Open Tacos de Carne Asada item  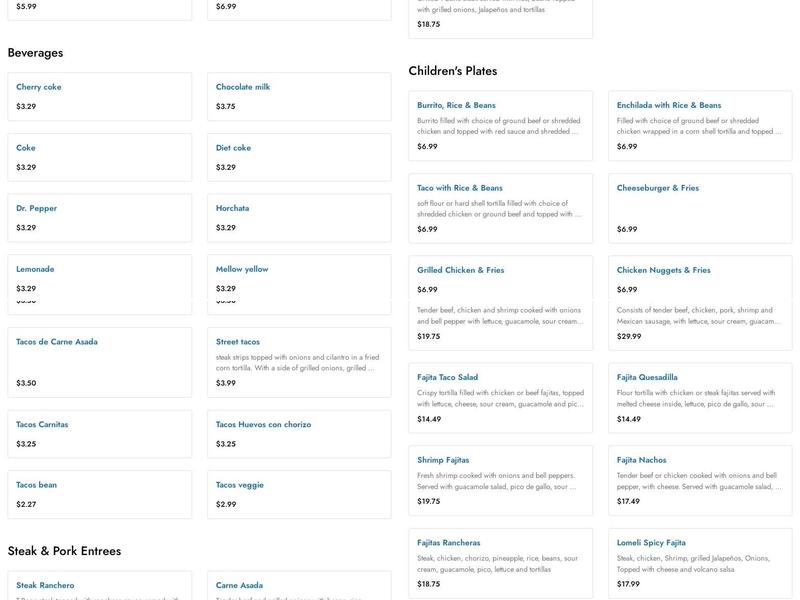point(99,362)
